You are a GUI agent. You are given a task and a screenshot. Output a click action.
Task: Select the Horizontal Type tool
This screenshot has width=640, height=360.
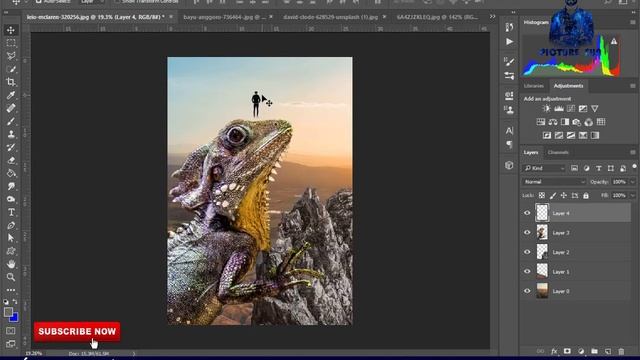coord(11,212)
